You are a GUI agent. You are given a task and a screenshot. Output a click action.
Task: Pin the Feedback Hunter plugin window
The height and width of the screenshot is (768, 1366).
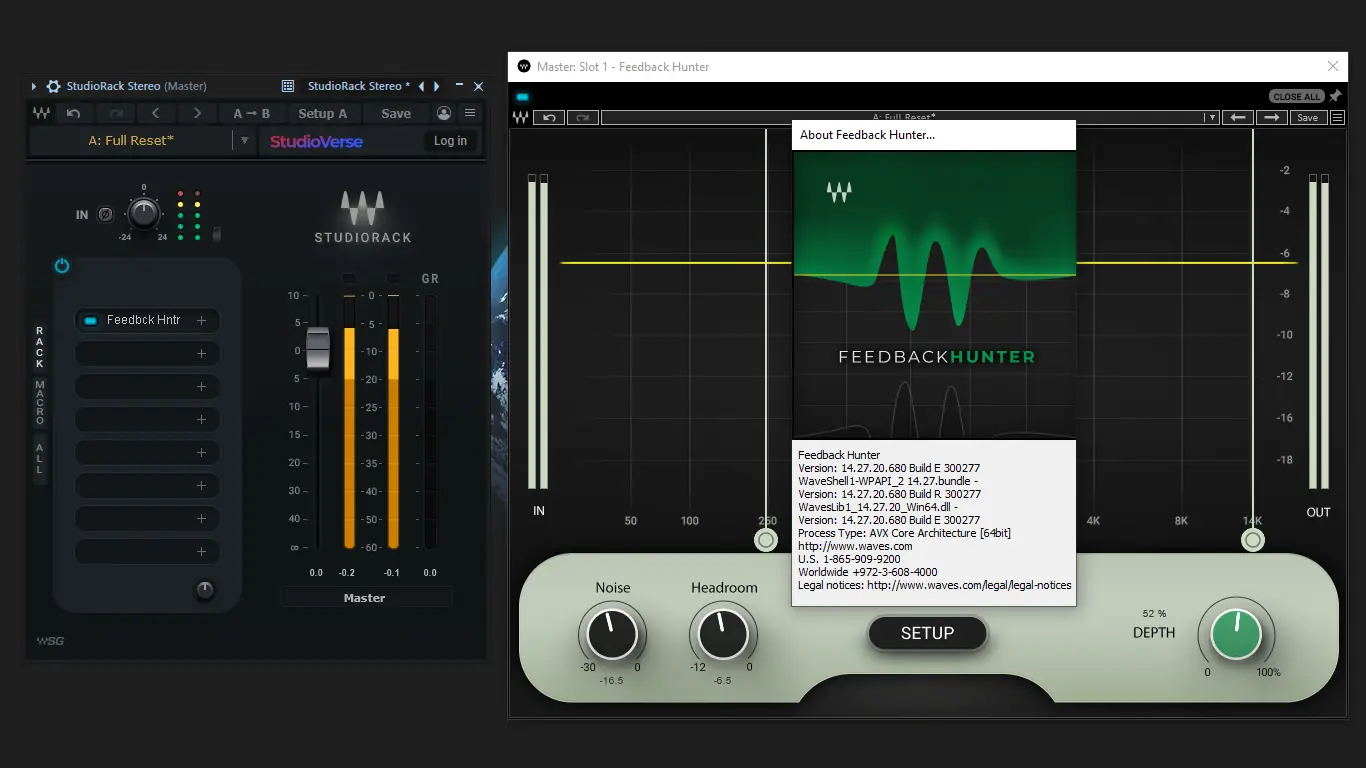(1335, 96)
